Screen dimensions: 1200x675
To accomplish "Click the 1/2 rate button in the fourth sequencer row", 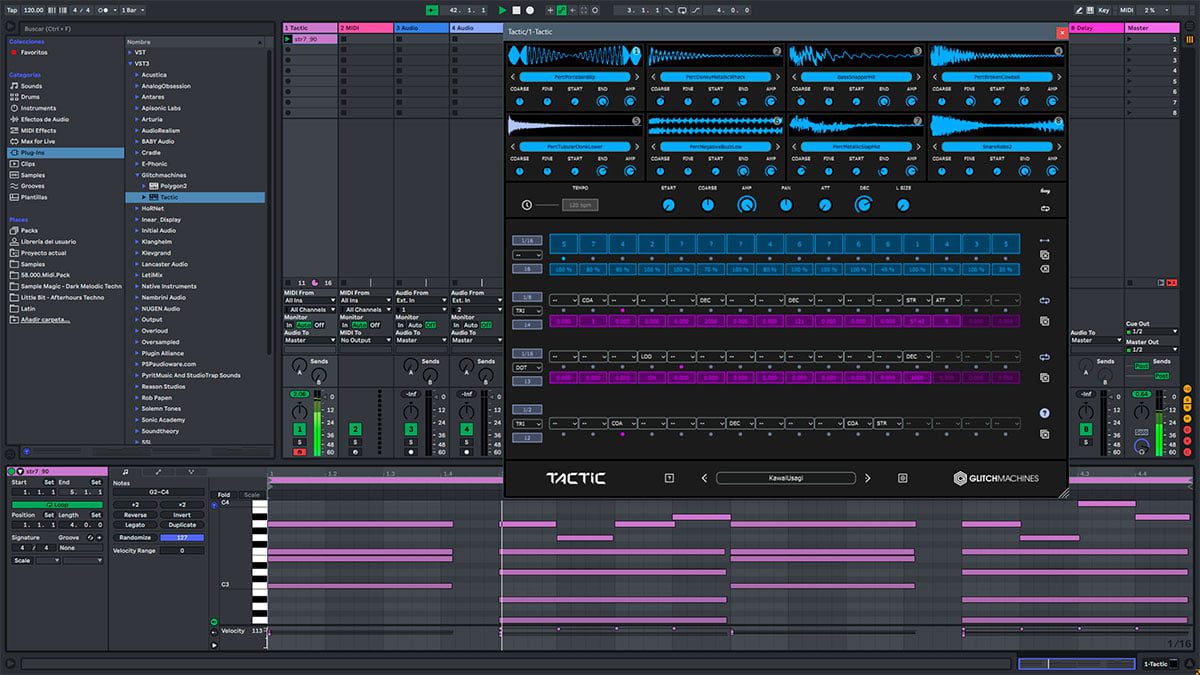I will [x=527, y=410].
